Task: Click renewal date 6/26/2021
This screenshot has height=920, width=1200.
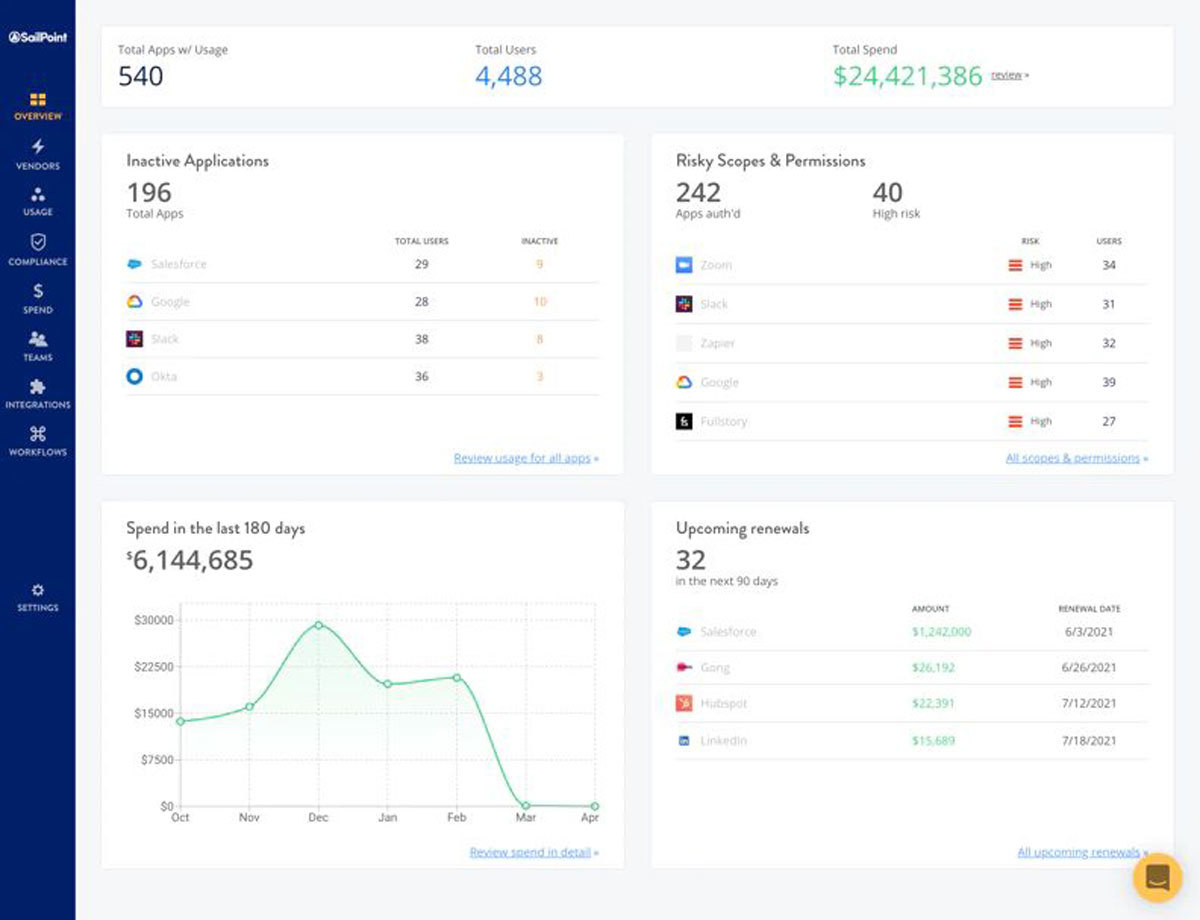Action: [x=1090, y=667]
